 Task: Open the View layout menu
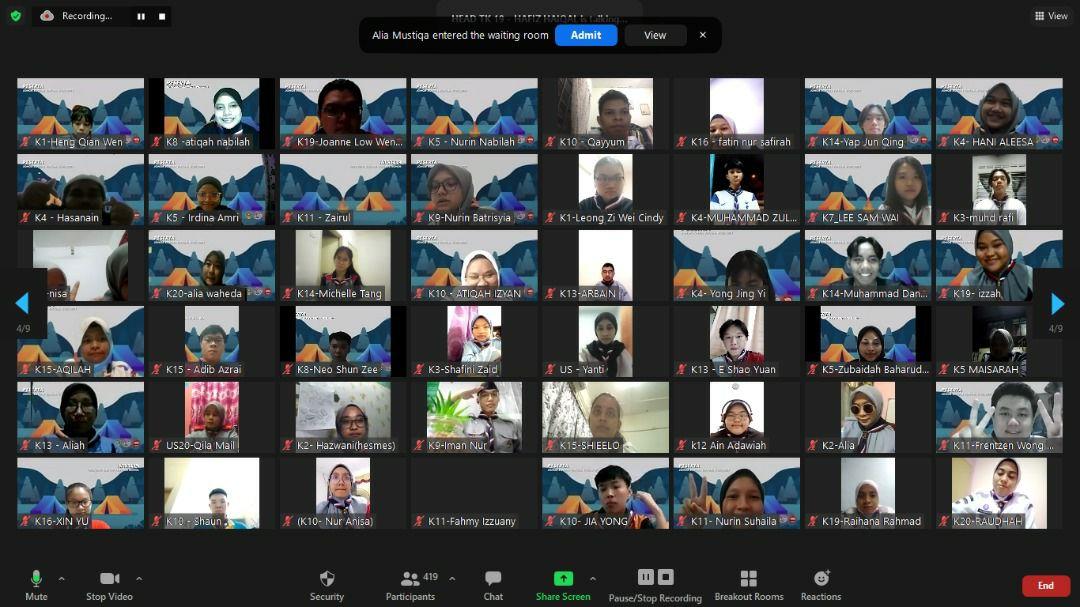(1051, 16)
